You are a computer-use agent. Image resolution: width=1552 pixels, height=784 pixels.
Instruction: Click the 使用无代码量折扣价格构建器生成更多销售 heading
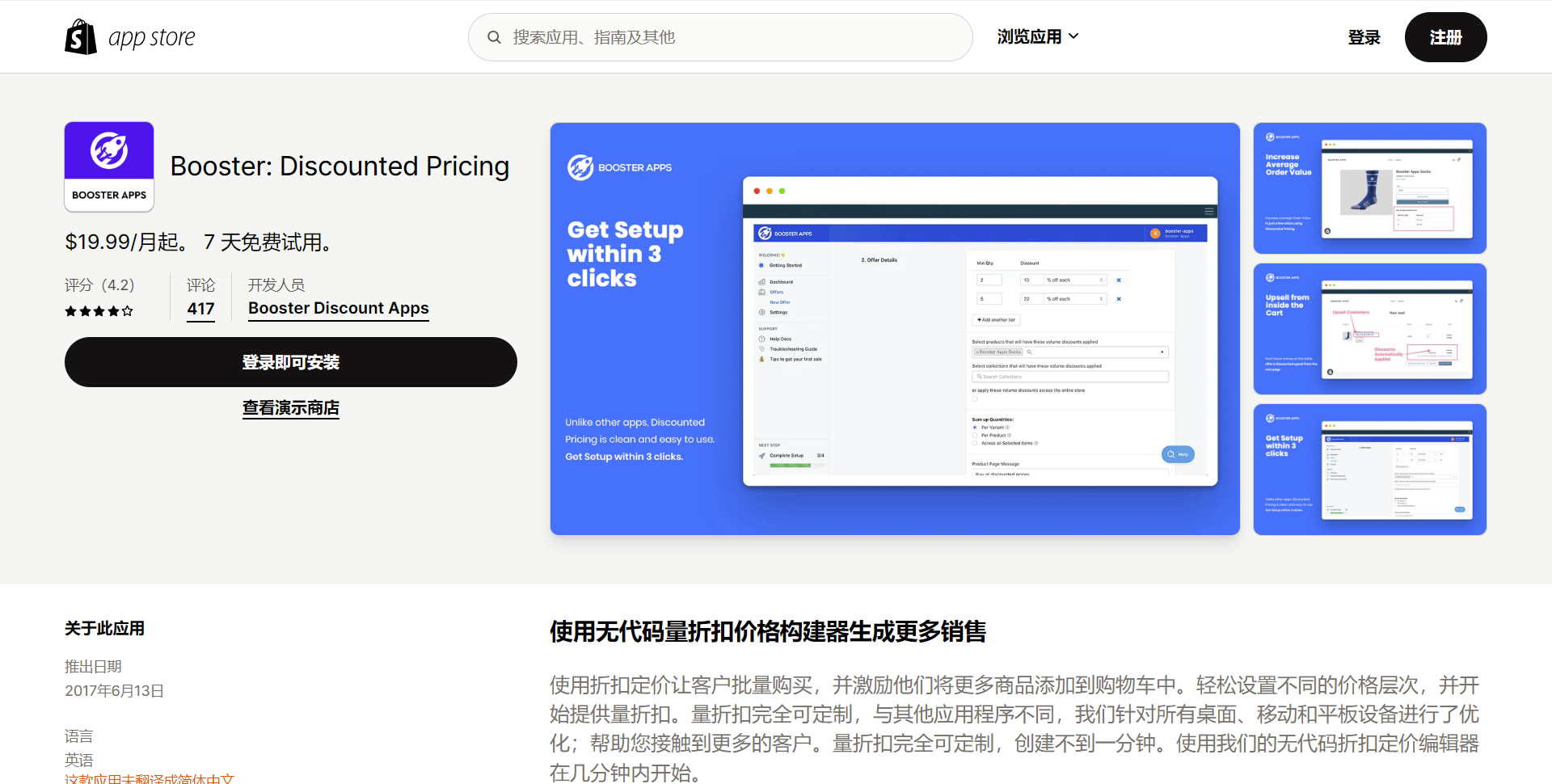click(x=768, y=631)
